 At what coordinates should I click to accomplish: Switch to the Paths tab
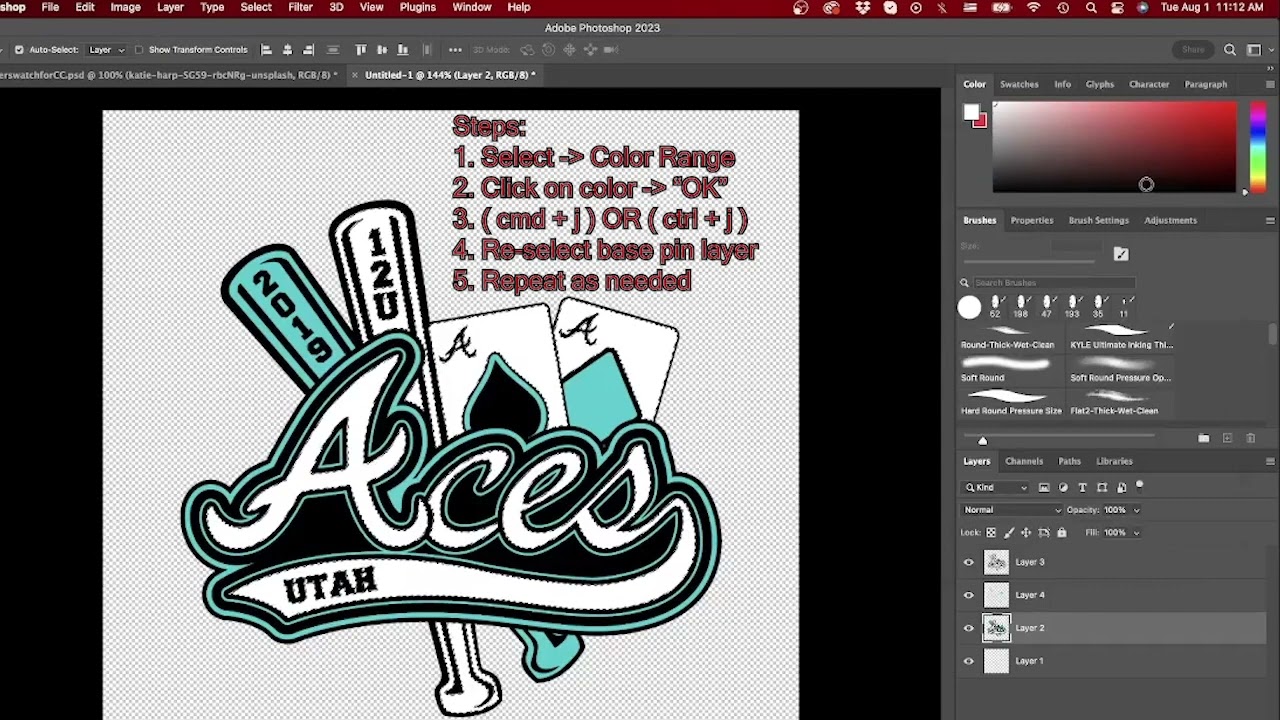click(x=1070, y=461)
